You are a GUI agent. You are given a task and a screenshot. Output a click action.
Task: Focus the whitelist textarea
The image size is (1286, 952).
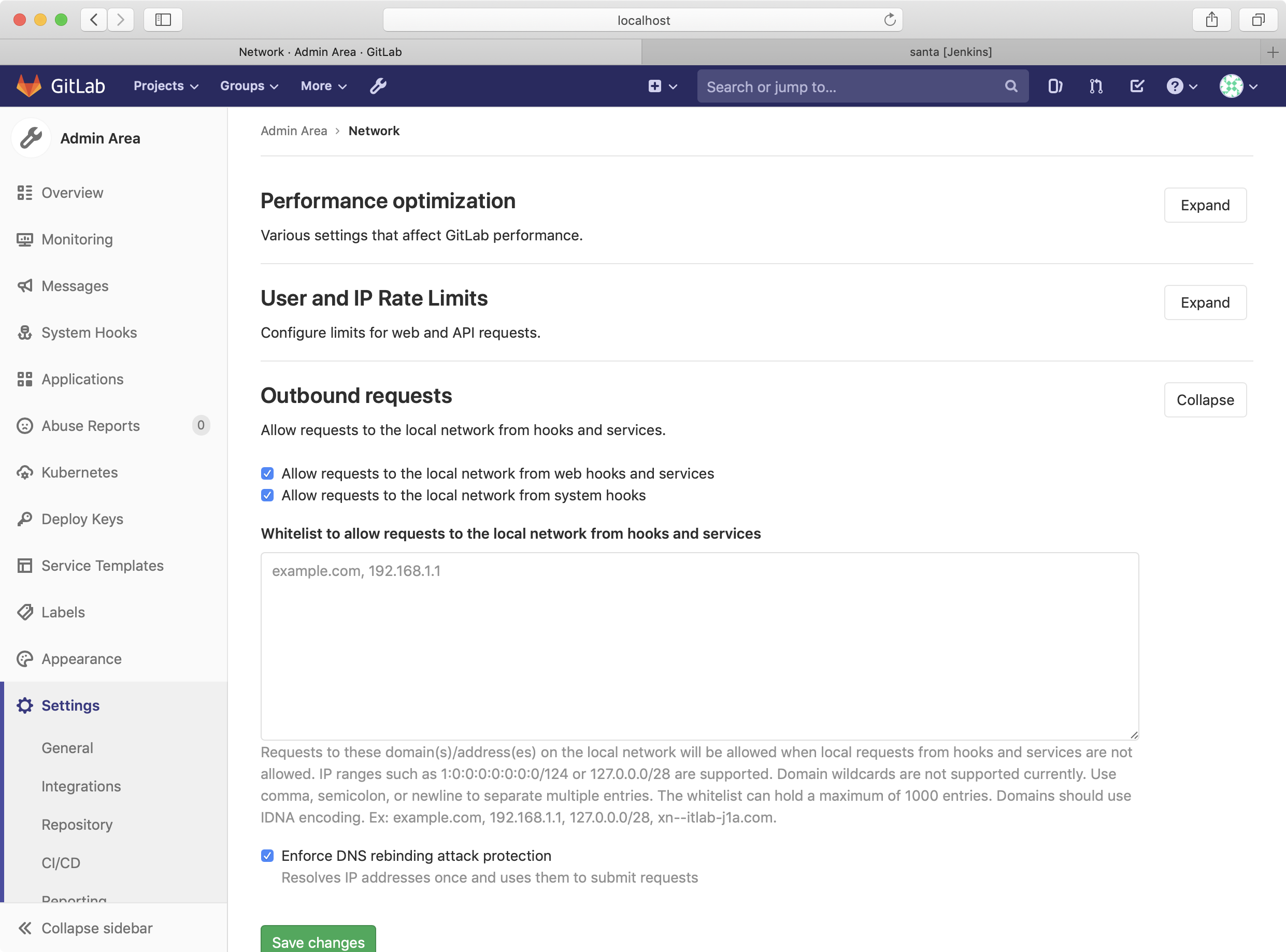[700, 646]
